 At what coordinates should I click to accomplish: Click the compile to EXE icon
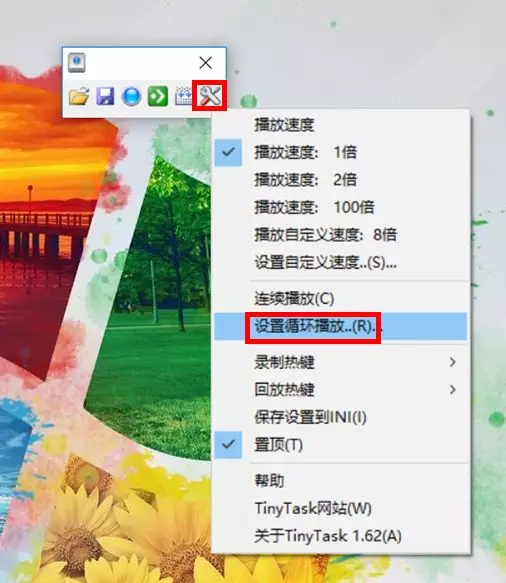point(183,96)
